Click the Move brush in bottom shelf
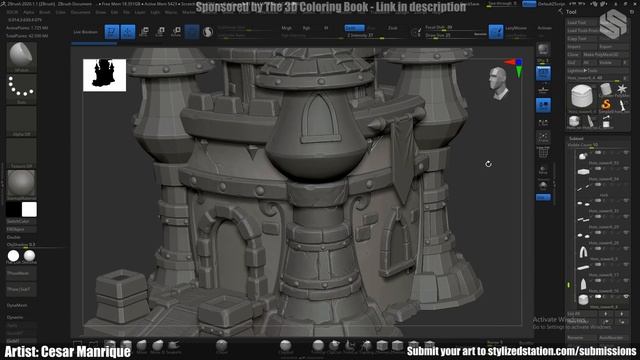 tap(142, 346)
